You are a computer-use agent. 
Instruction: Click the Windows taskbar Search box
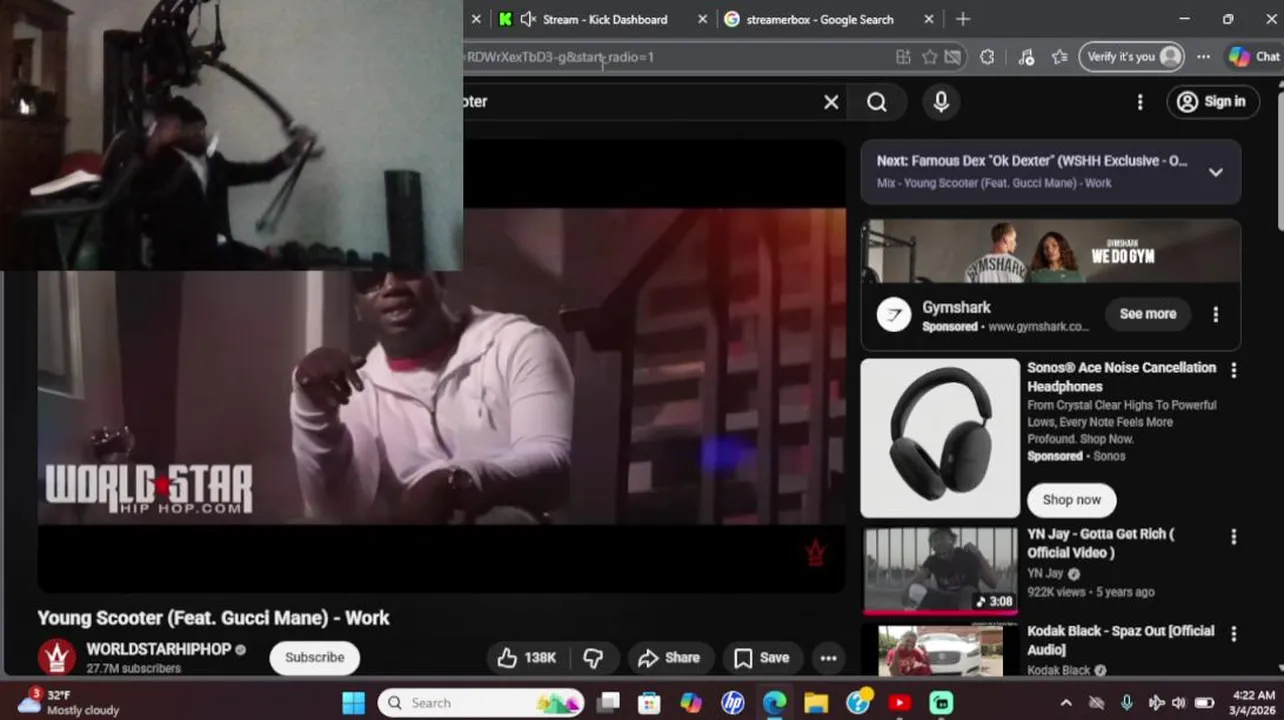click(x=481, y=703)
